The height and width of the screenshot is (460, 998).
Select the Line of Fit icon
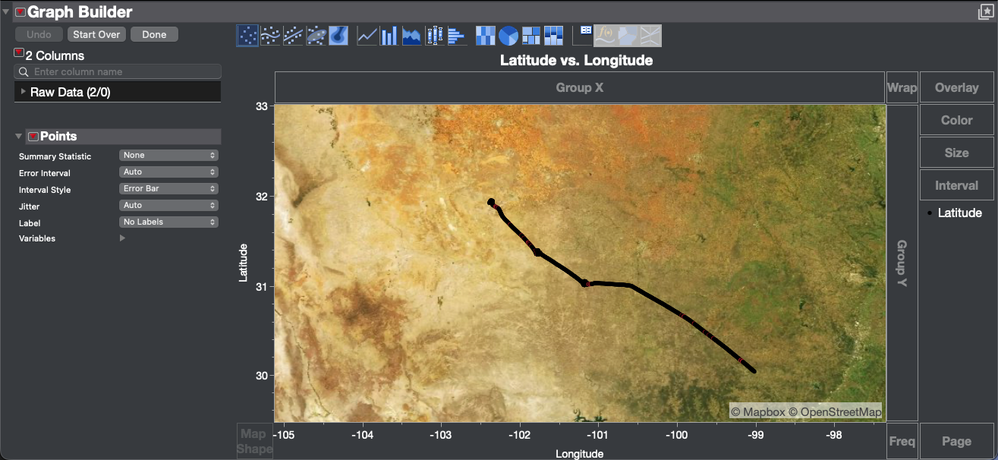pyautogui.click(x=293, y=36)
